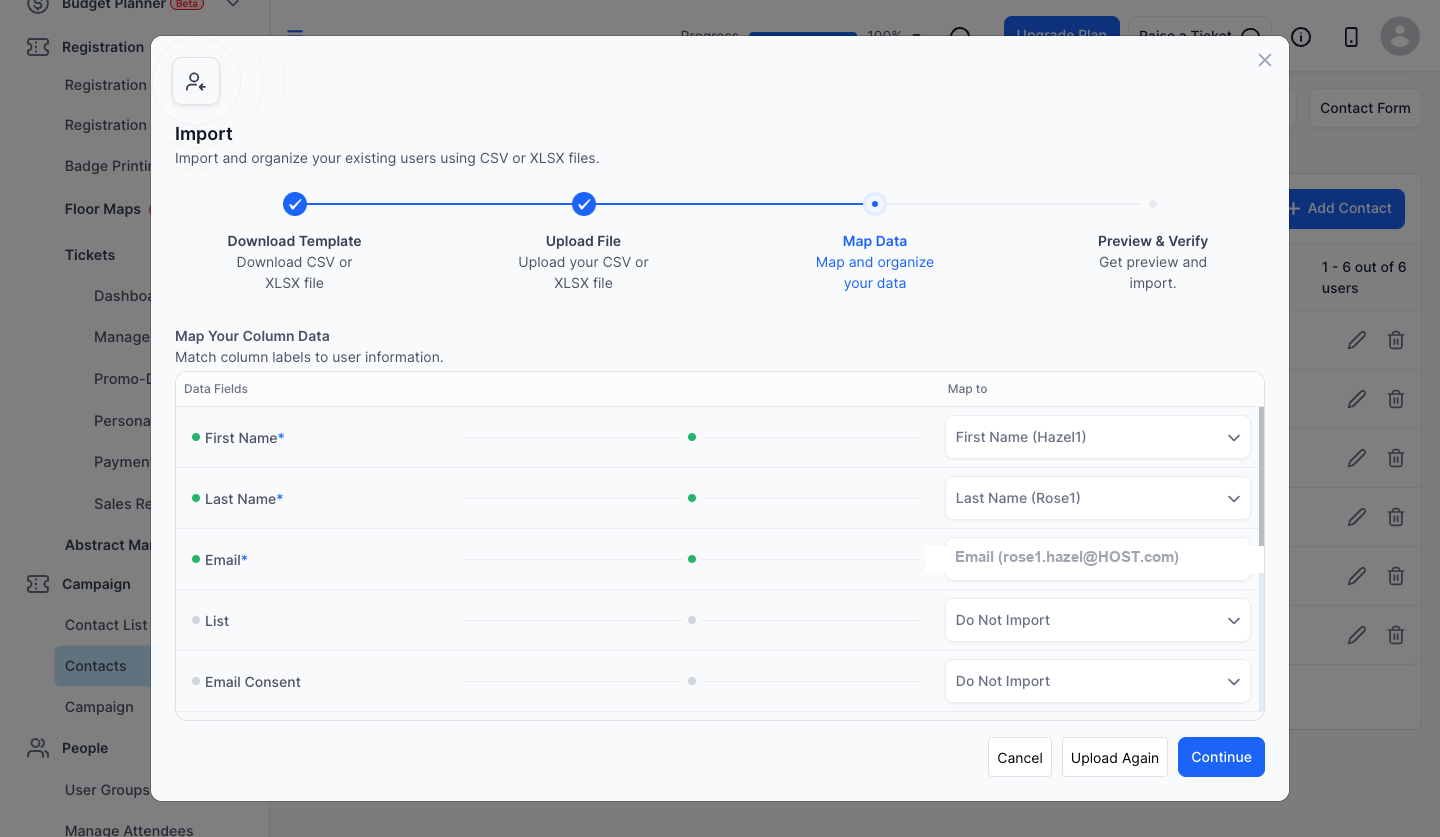Open Contact List in sidebar
The image size is (1440, 837).
point(106,625)
